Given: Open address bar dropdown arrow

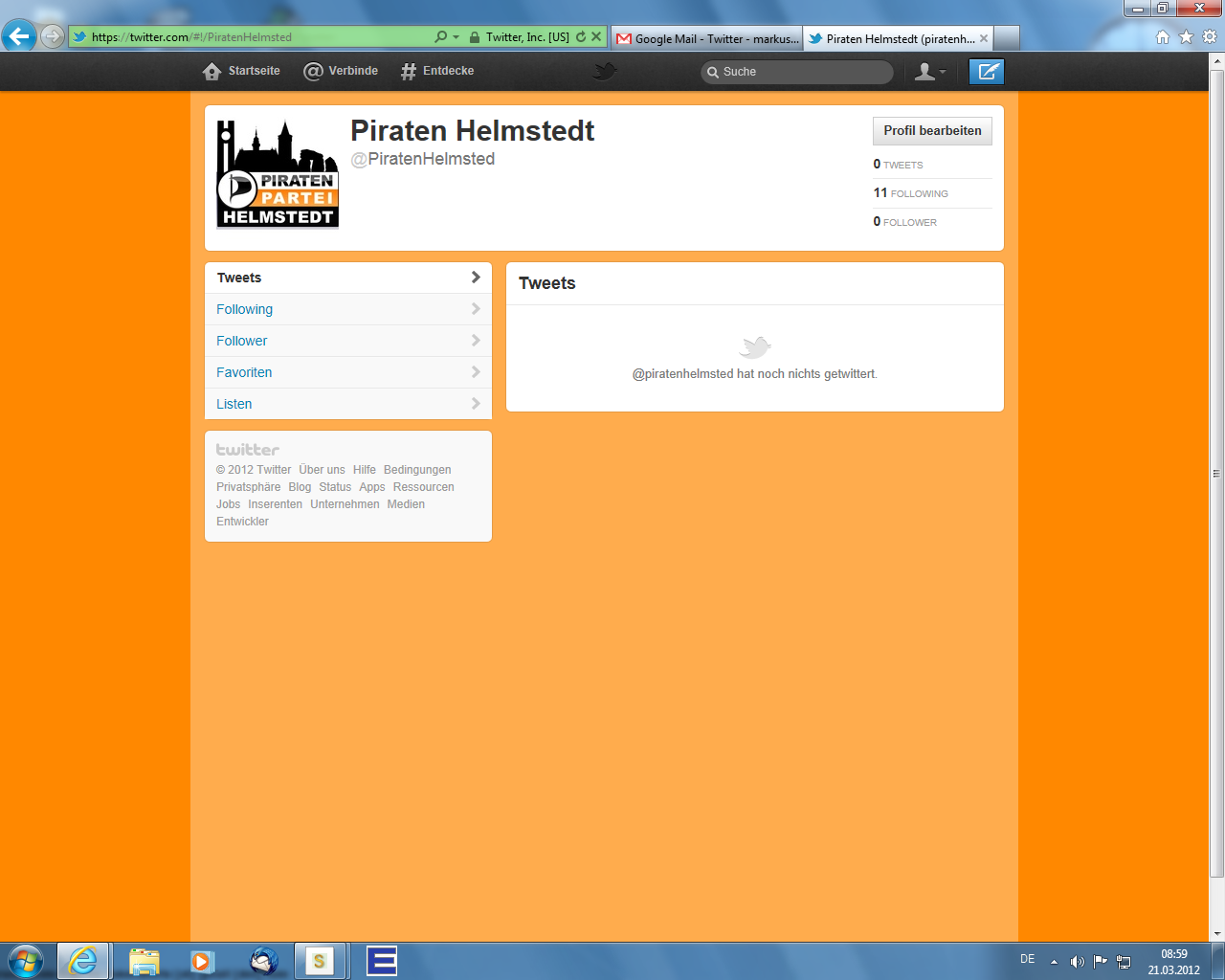Looking at the screenshot, I should [457, 37].
